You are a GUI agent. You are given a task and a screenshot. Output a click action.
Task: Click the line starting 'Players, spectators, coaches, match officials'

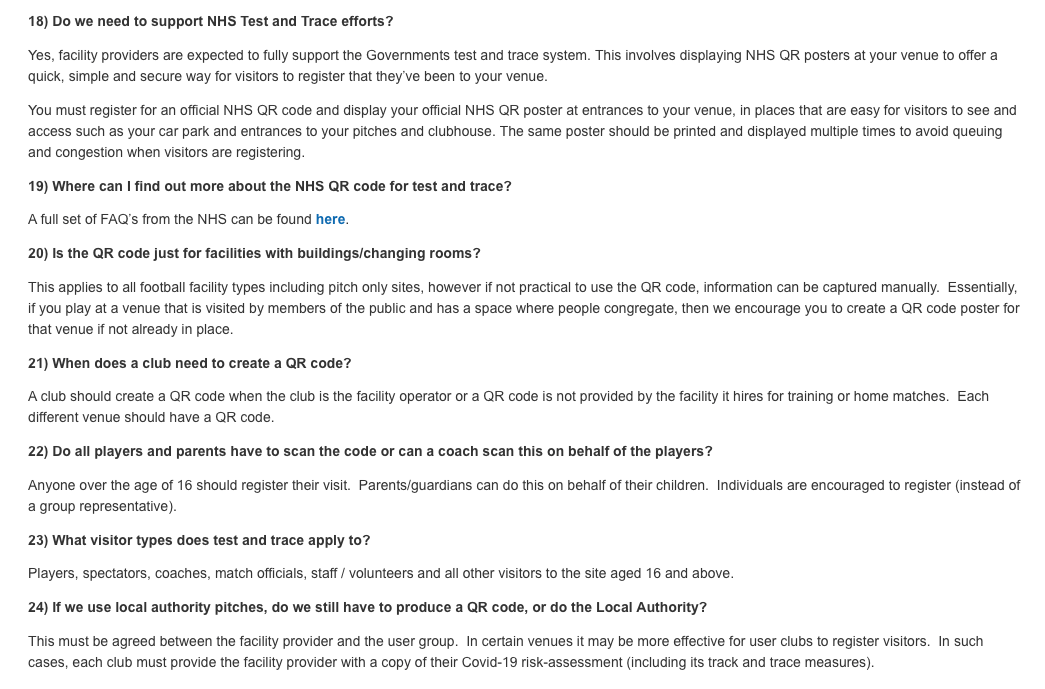[380, 574]
